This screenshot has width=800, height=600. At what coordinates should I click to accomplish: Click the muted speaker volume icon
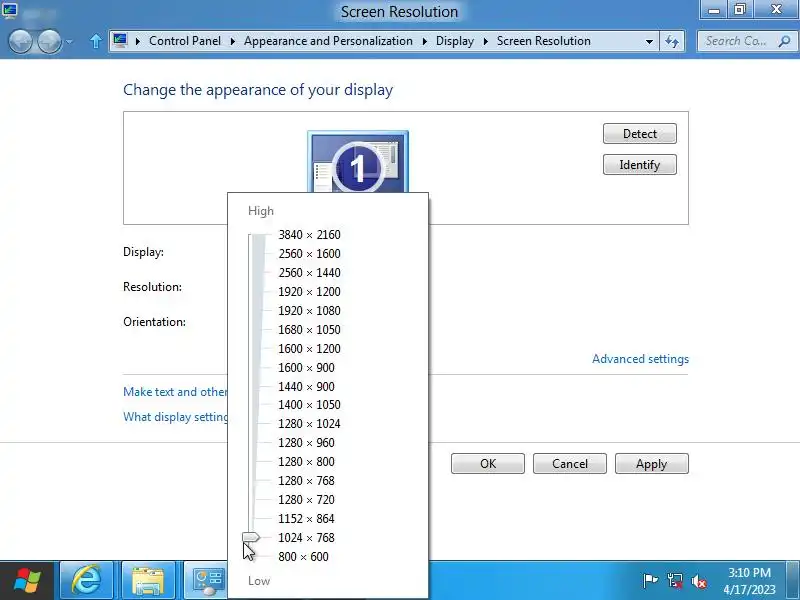[699, 581]
